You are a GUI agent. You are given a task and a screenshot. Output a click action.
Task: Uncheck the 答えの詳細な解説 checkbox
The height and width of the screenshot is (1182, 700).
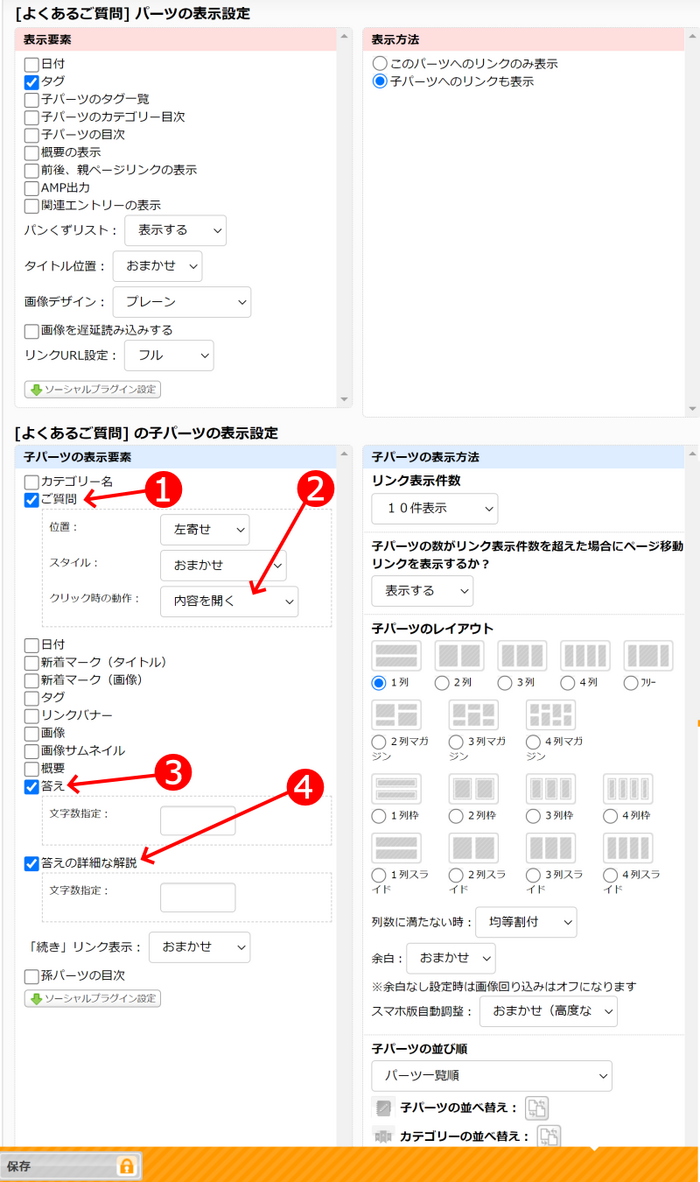(32, 863)
